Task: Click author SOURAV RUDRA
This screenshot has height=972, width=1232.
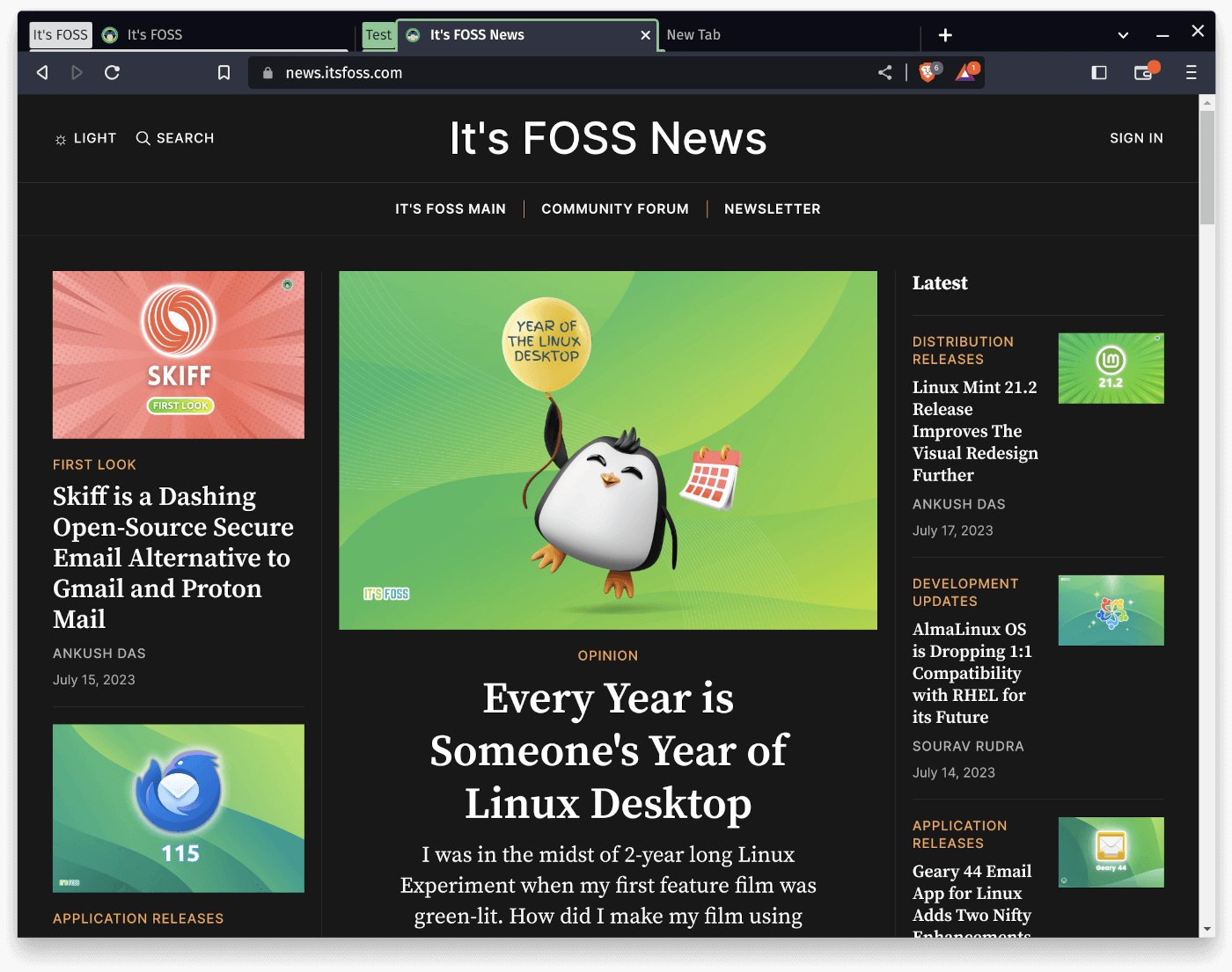Action: click(968, 746)
